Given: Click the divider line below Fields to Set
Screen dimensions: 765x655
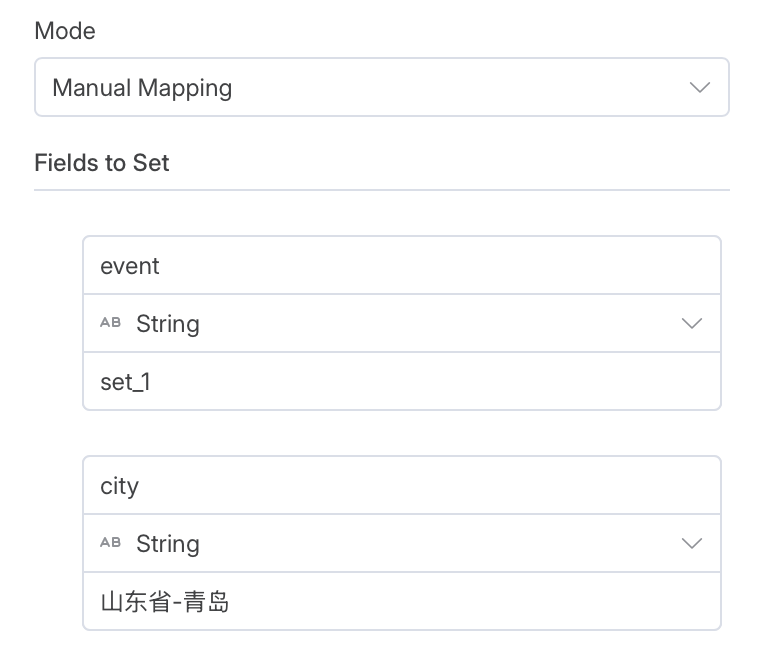Looking at the screenshot, I should pyautogui.click(x=382, y=190).
